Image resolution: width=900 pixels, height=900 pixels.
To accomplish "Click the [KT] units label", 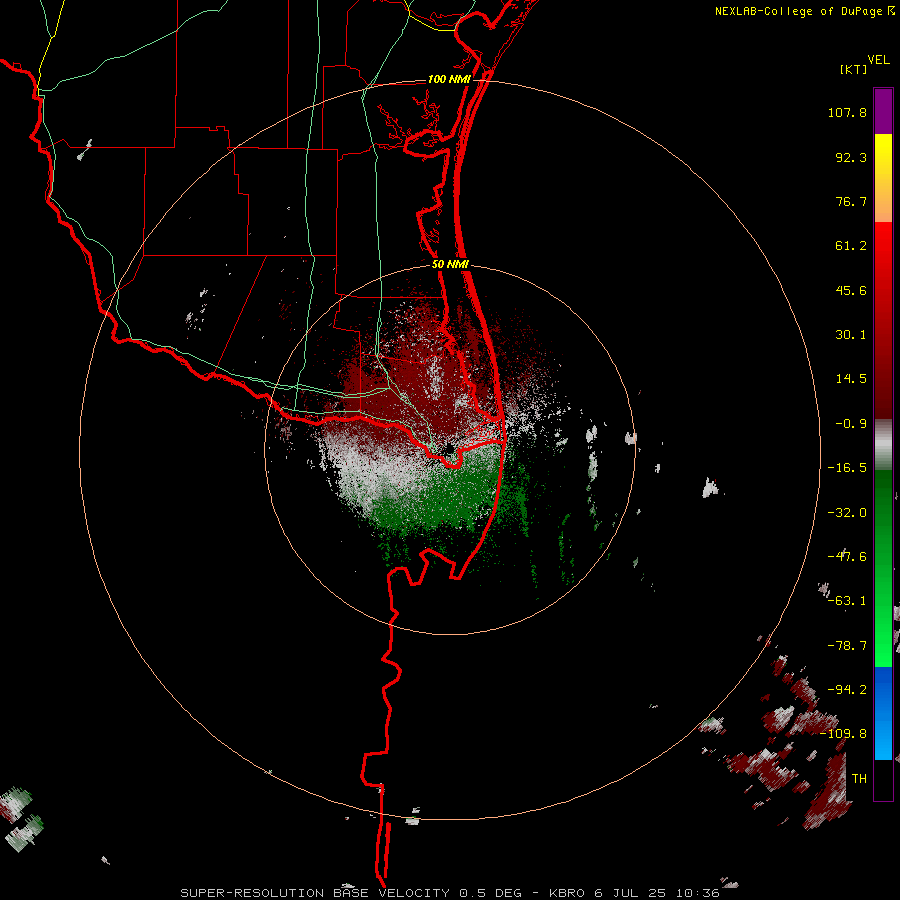I will [853, 69].
